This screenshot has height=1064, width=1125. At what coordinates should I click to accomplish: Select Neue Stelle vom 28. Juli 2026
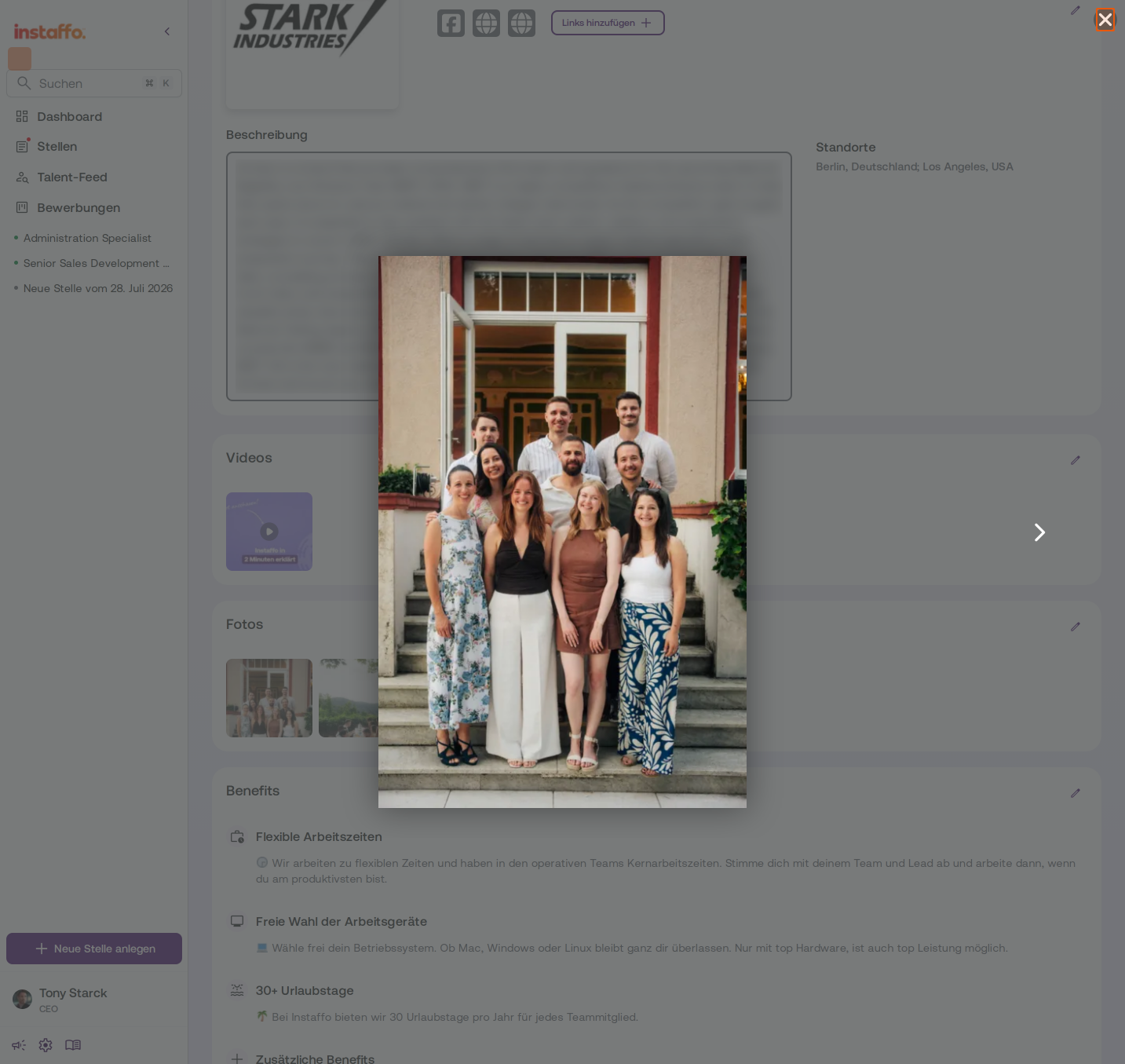tap(97, 288)
